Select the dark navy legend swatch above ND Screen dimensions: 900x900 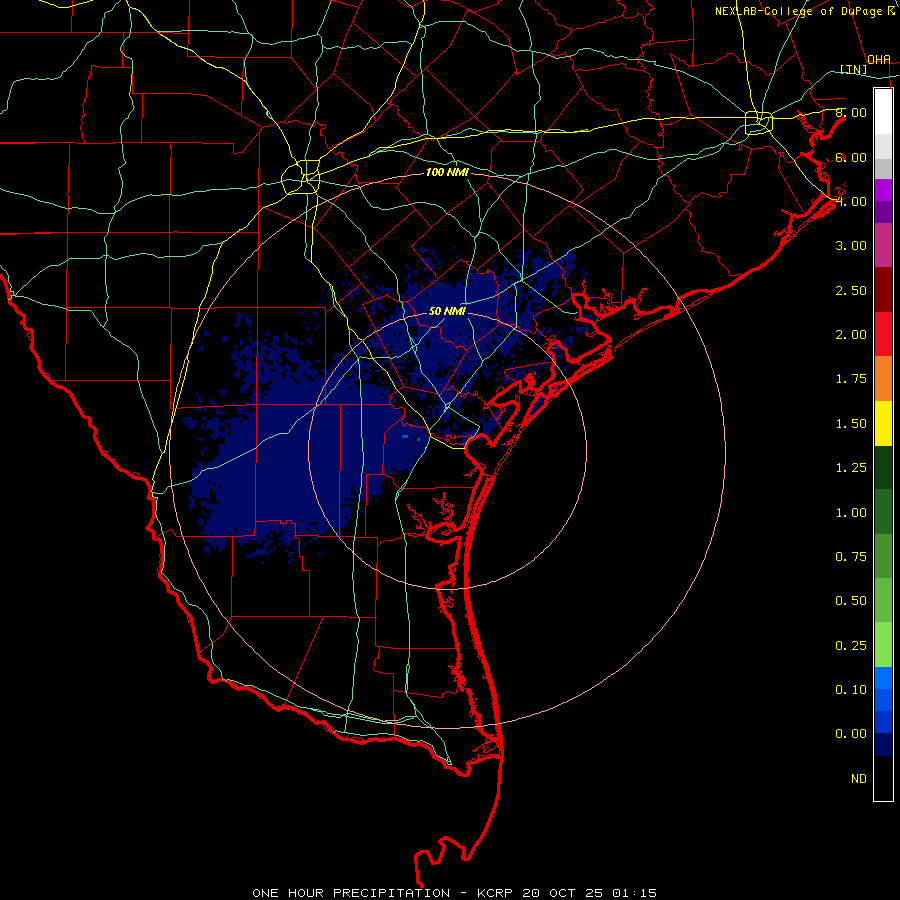pyautogui.click(x=883, y=745)
